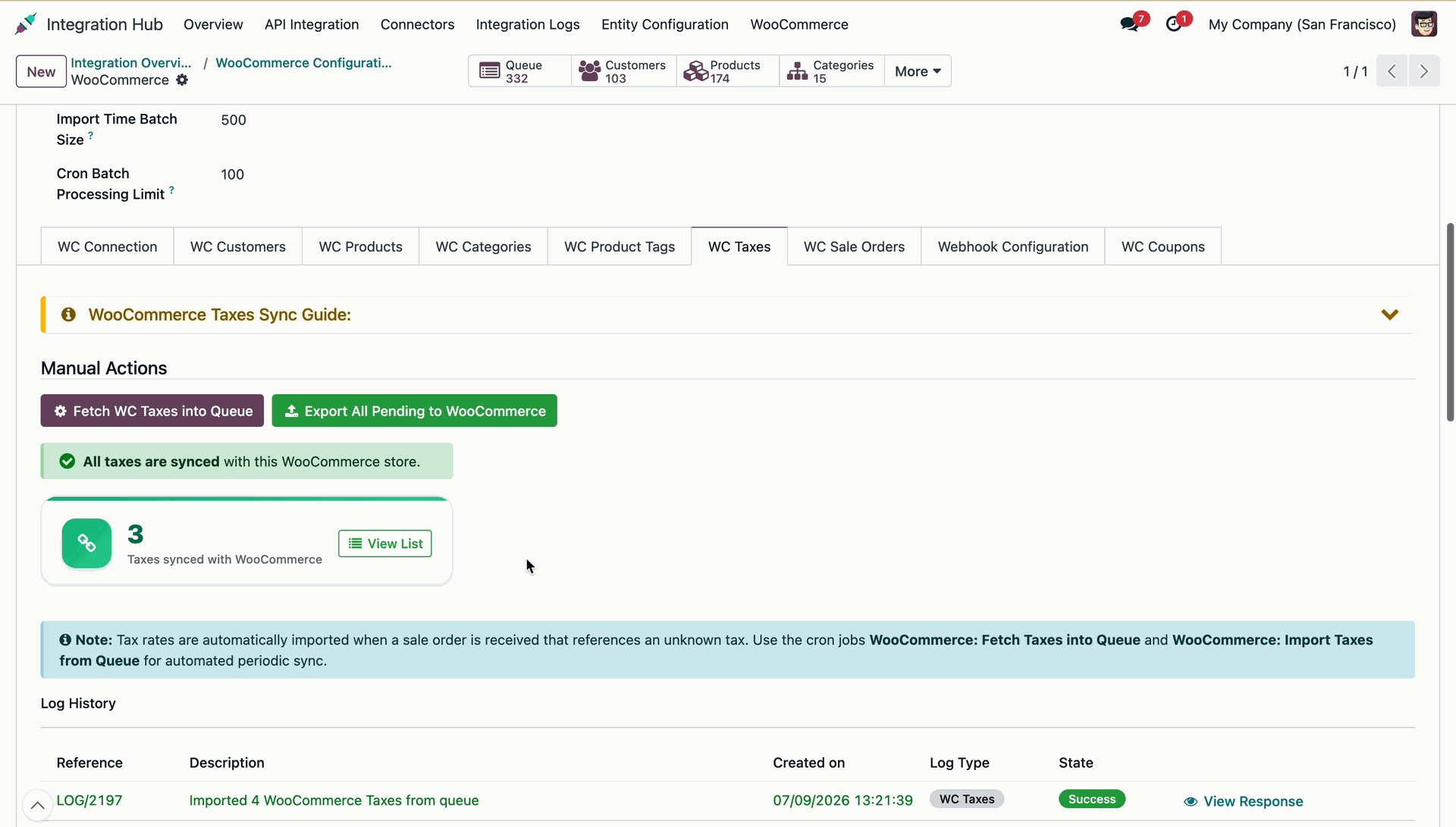Screen dimensions: 1456x827
Task: Switch to the WC Coupons tab
Action: click(1163, 246)
